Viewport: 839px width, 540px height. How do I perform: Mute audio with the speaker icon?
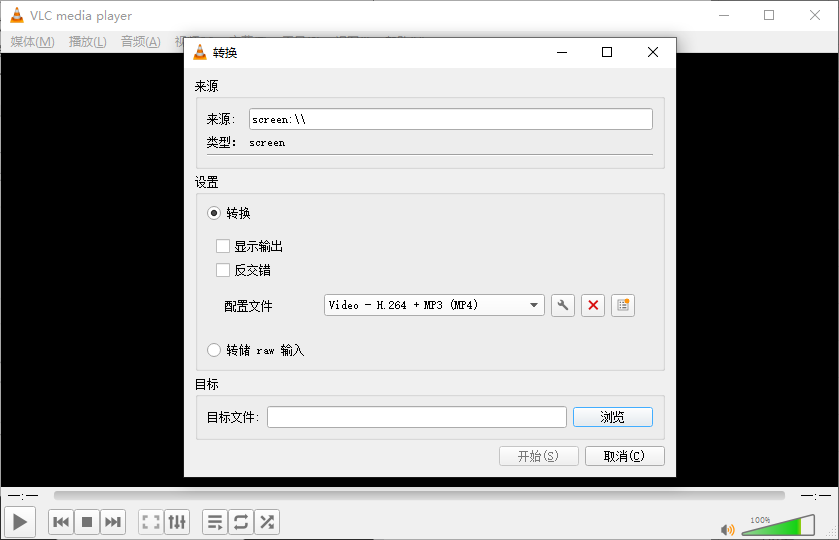click(727, 530)
